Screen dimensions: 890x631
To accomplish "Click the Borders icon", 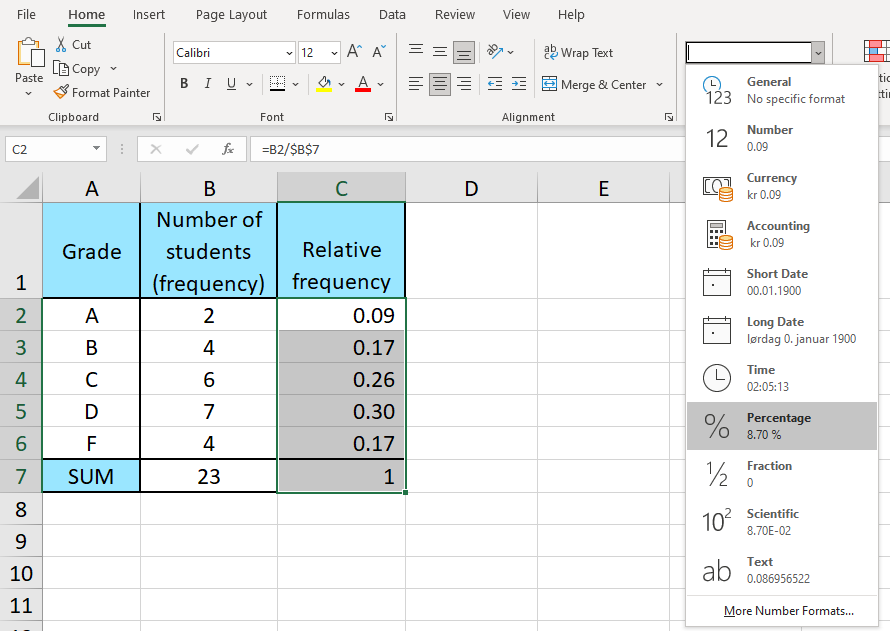I will click(277, 84).
